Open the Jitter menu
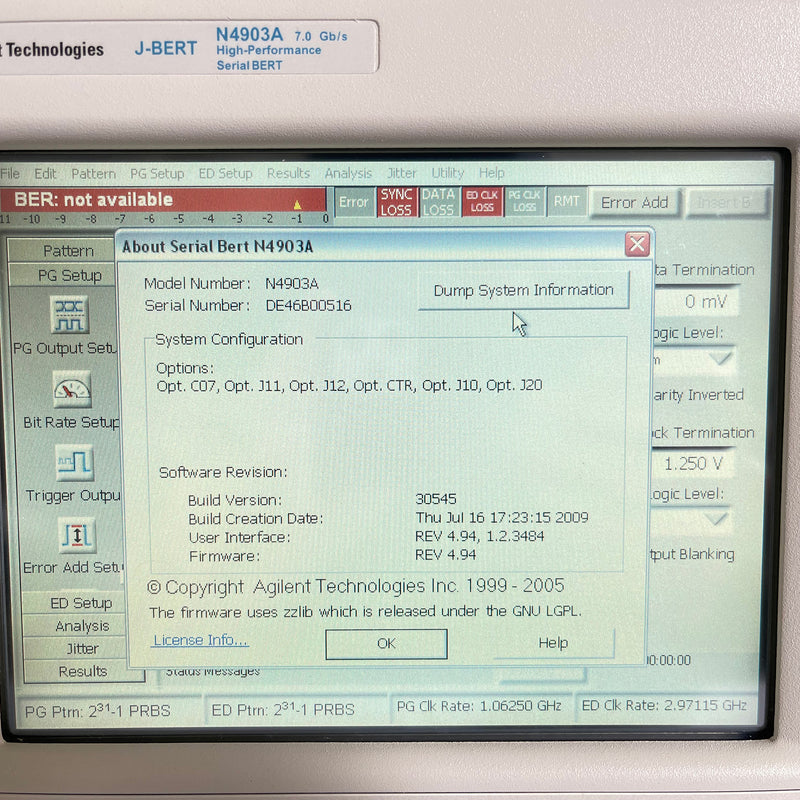Viewport: 800px width, 800px height. point(401,173)
